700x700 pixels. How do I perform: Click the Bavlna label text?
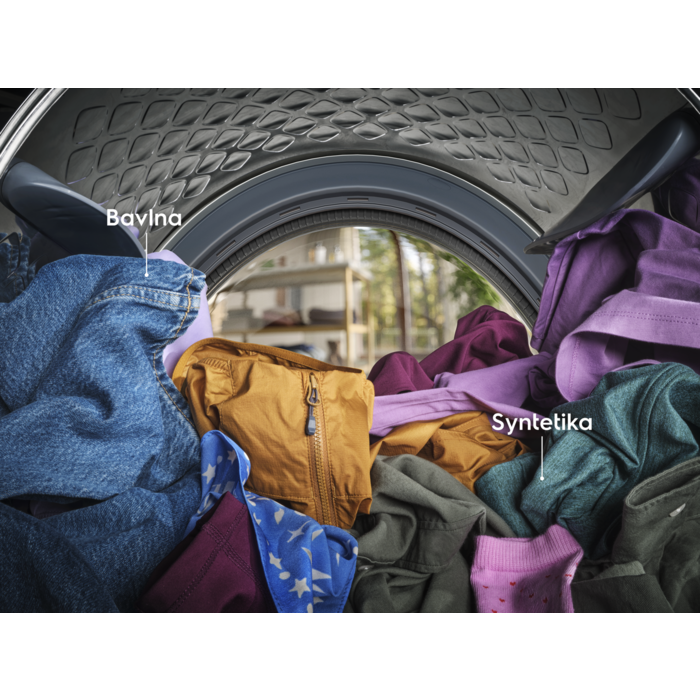pos(144,217)
